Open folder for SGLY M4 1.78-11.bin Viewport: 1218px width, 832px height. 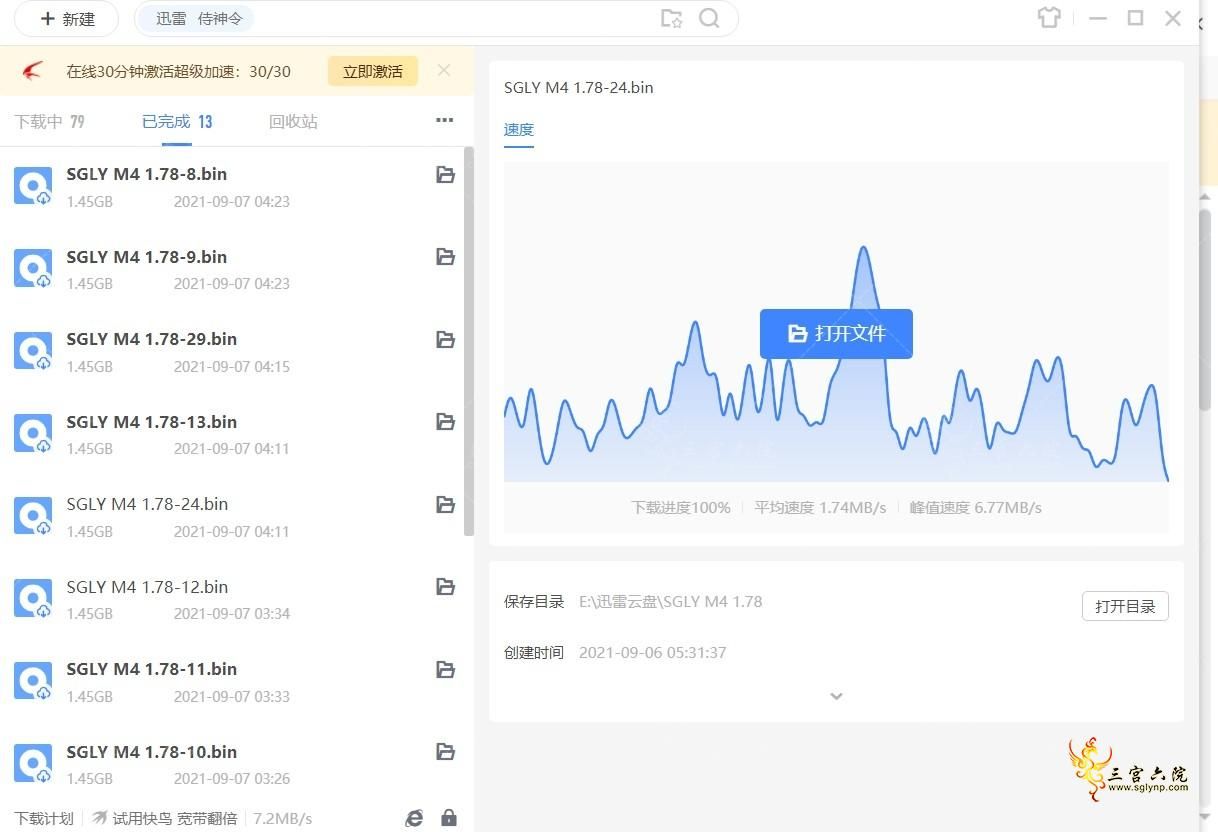pos(446,670)
